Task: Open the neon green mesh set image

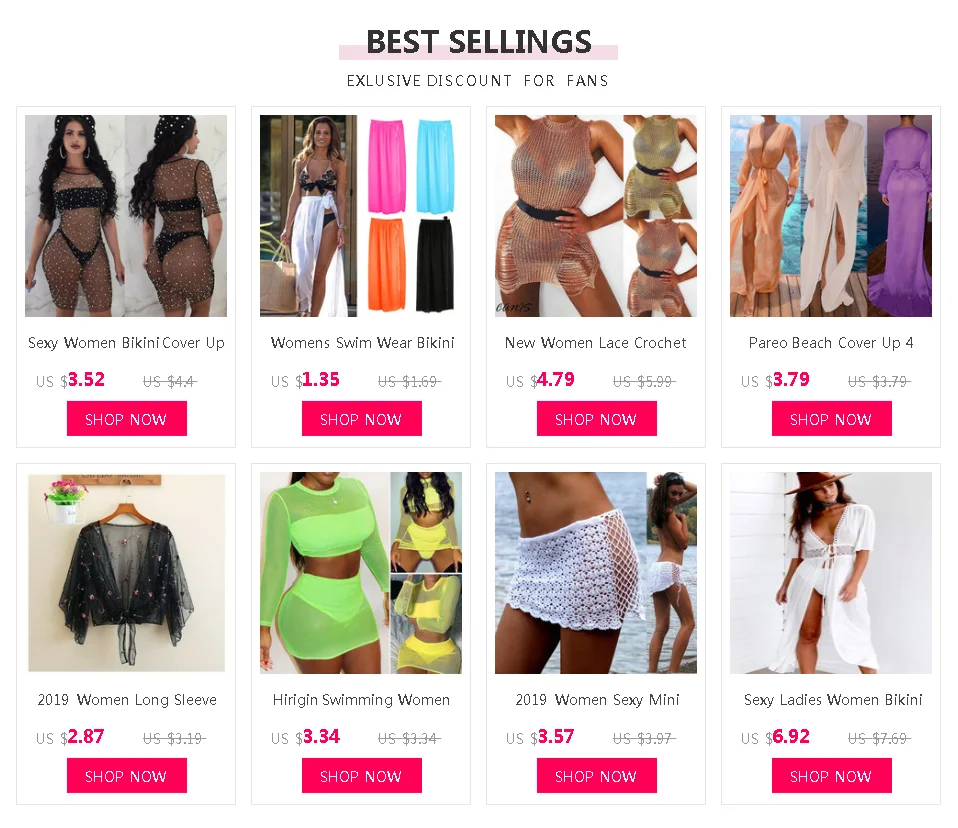Action: tap(360, 573)
